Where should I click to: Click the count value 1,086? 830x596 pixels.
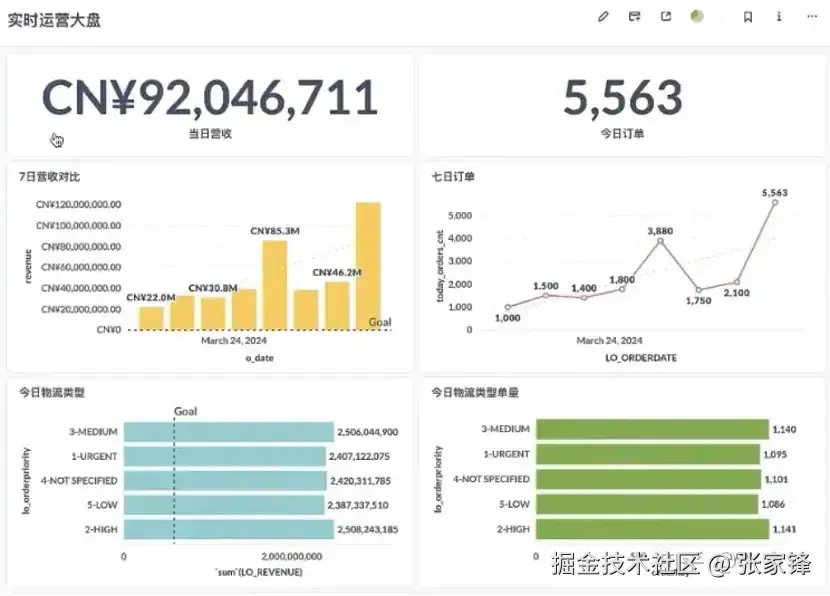[x=773, y=504]
